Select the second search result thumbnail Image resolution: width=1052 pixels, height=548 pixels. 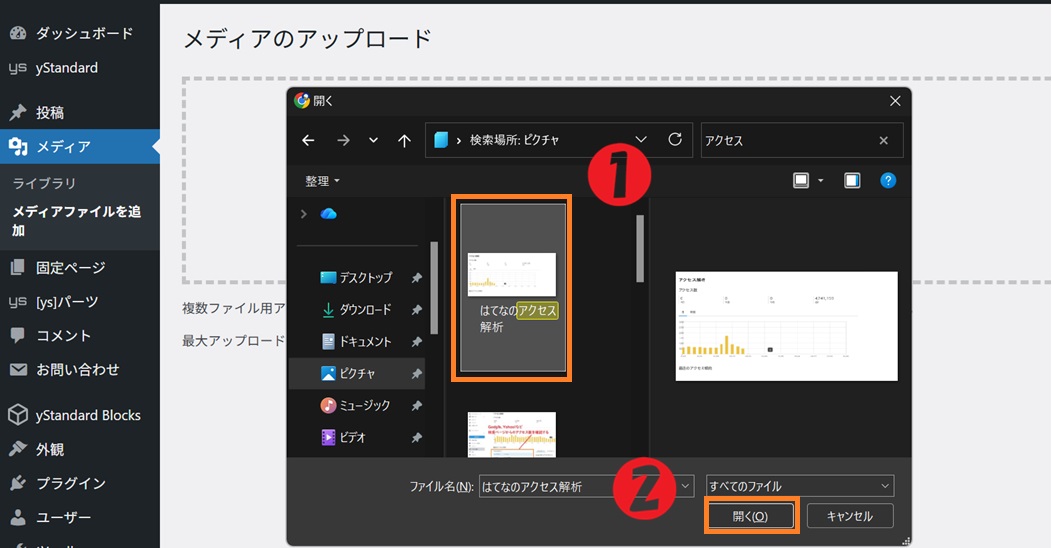point(512,435)
